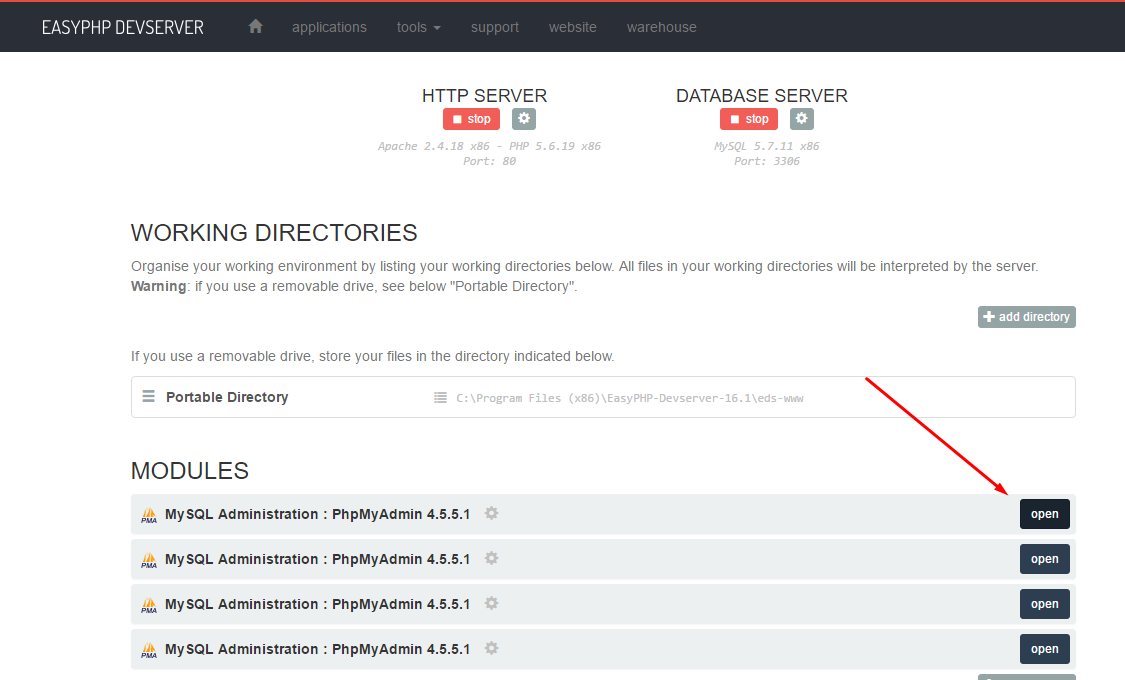
Task: Expand the tools dropdown menu
Action: point(418,27)
